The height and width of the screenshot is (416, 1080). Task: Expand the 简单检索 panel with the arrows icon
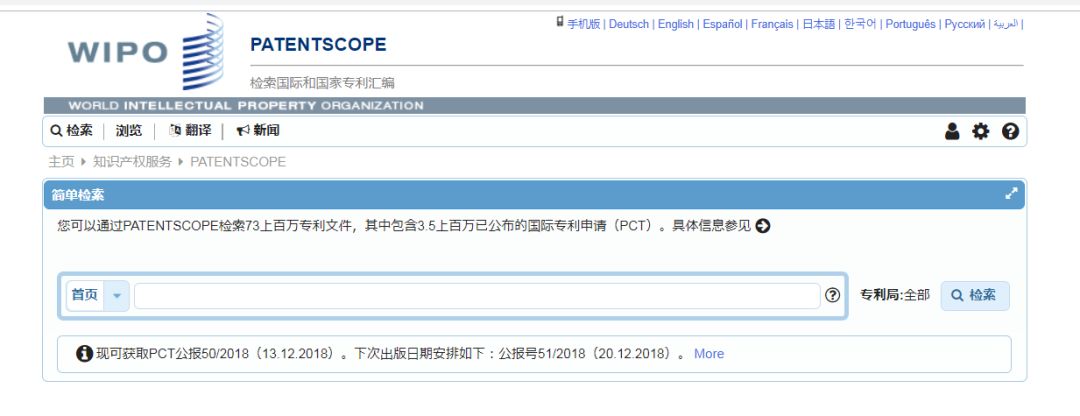(x=1011, y=194)
